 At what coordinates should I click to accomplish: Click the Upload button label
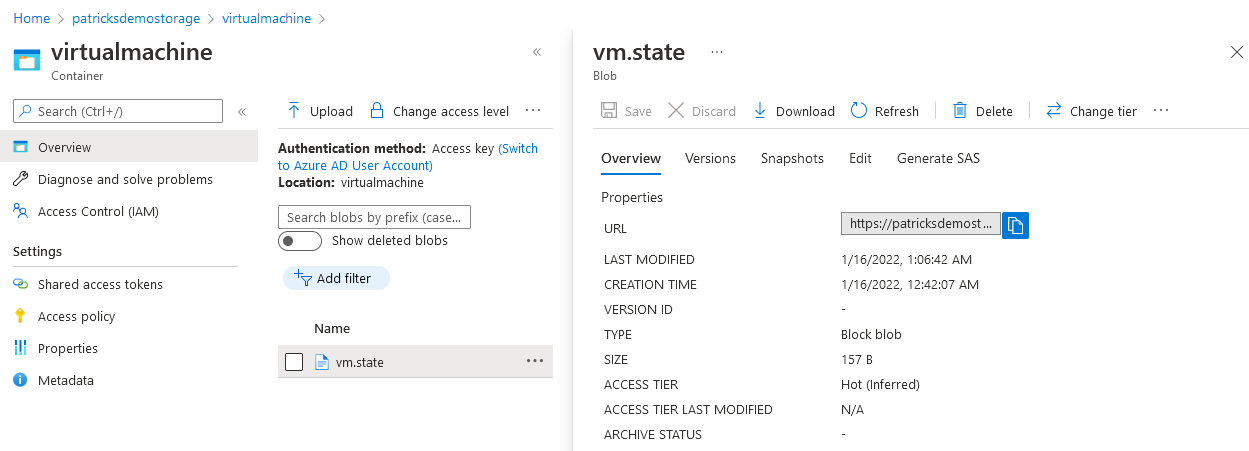[331, 111]
